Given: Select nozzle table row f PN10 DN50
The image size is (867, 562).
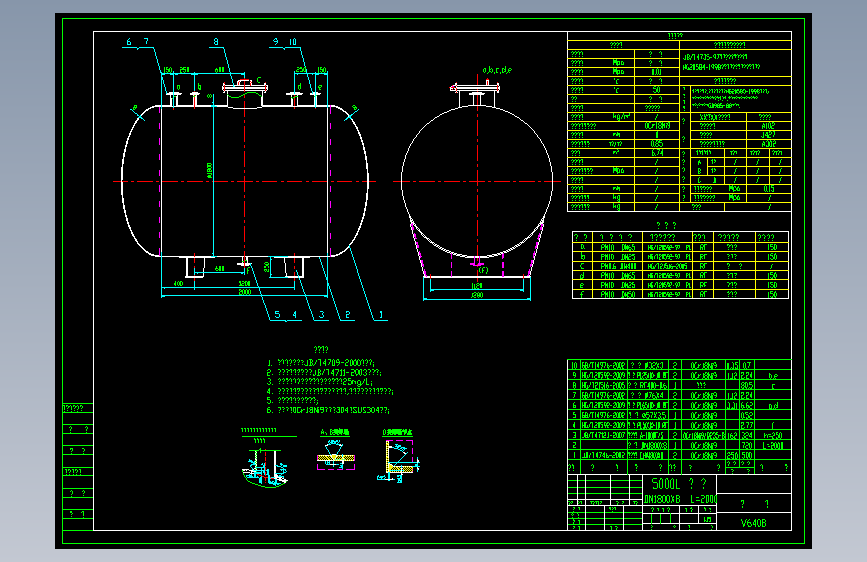Looking at the screenshot, I should click(681, 294).
